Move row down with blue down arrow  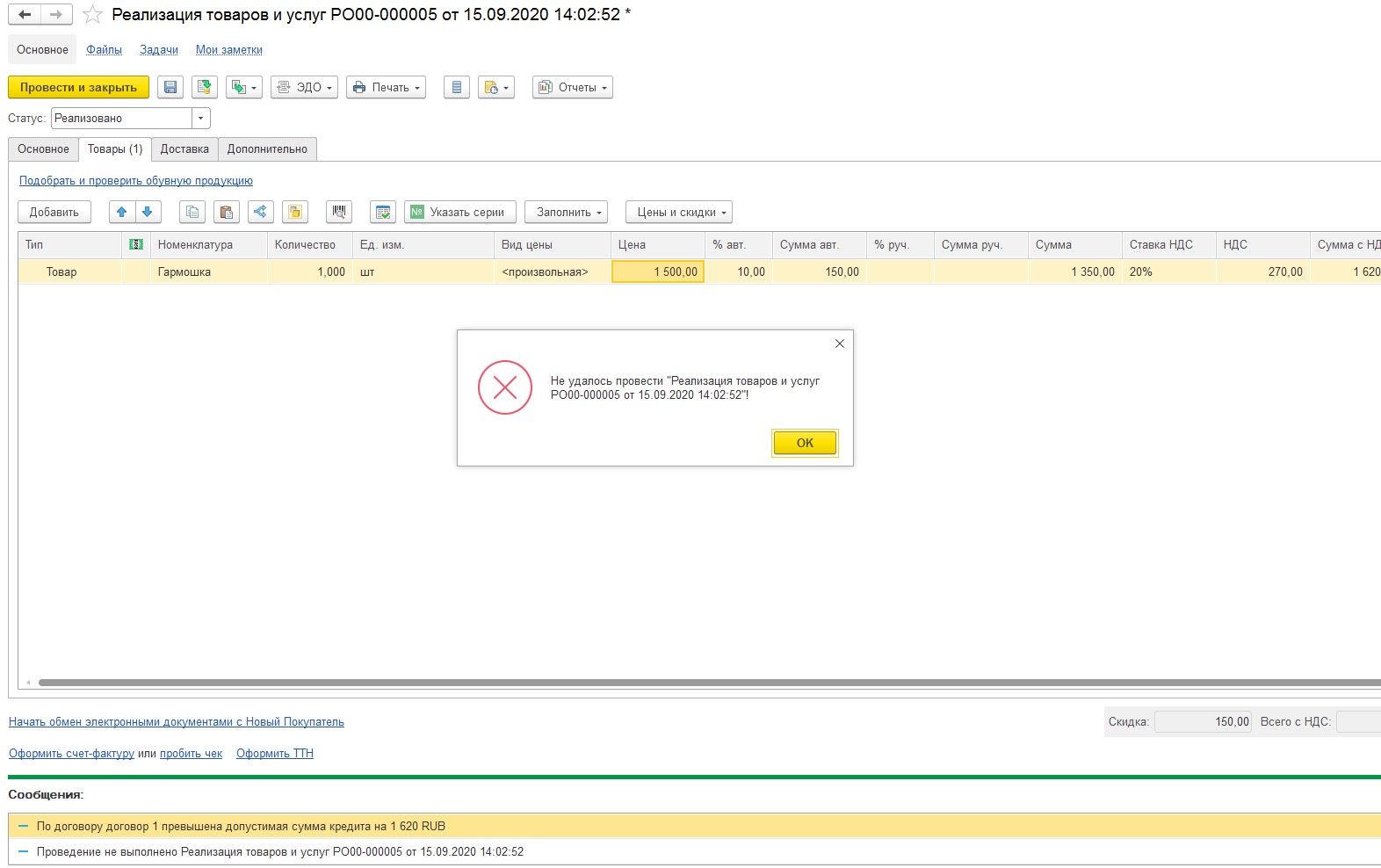click(x=148, y=212)
